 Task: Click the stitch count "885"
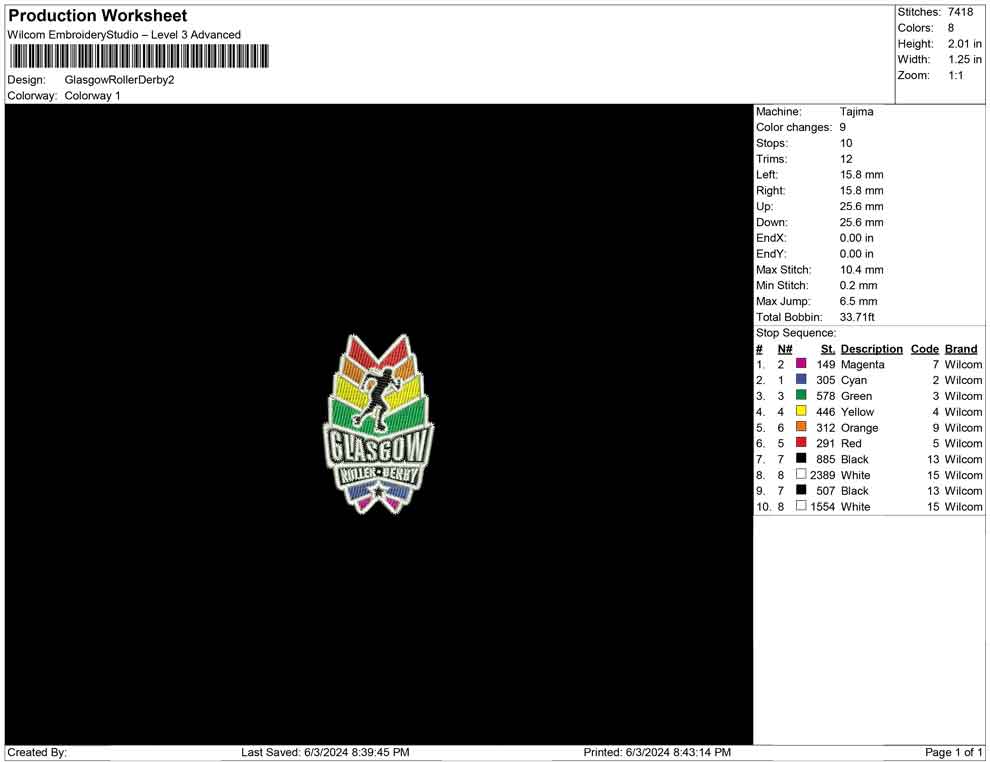click(826, 460)
